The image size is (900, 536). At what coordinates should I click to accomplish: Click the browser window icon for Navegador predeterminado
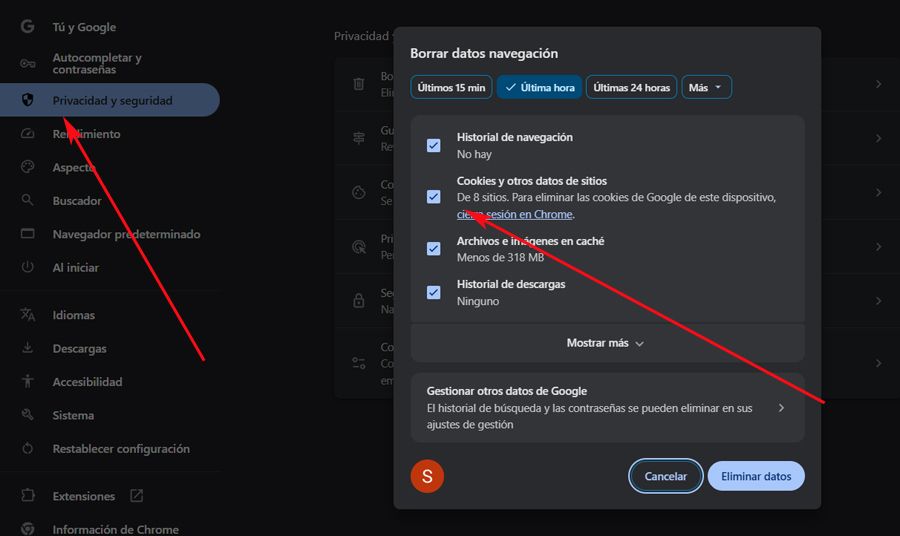28,234
